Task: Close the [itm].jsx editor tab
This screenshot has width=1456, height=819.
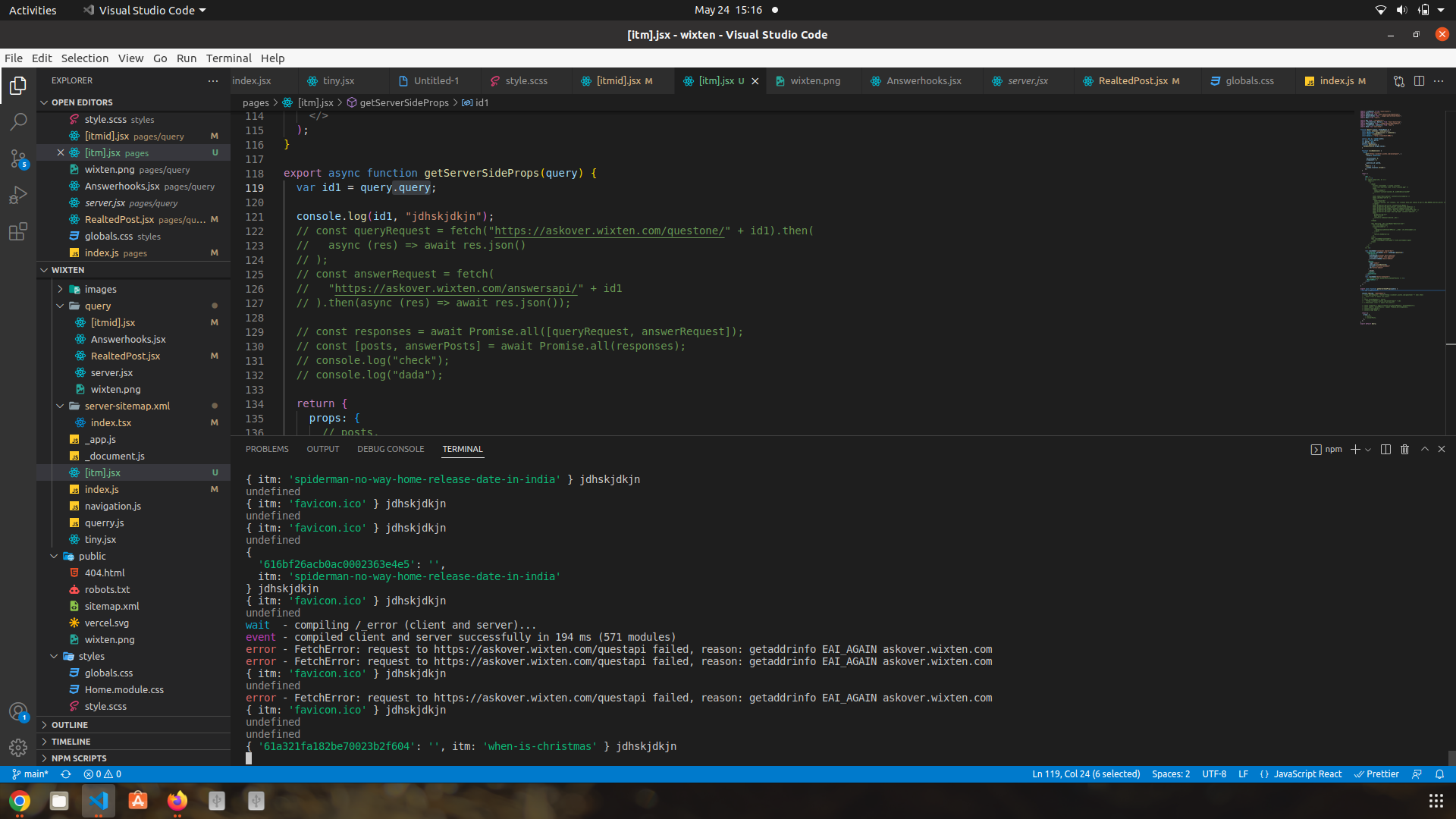Action: [x=755, y=81]
